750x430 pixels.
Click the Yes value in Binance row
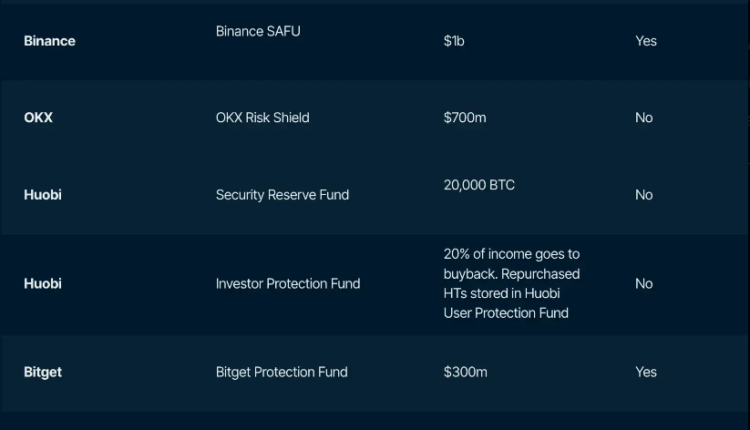[x=646, y=41]
